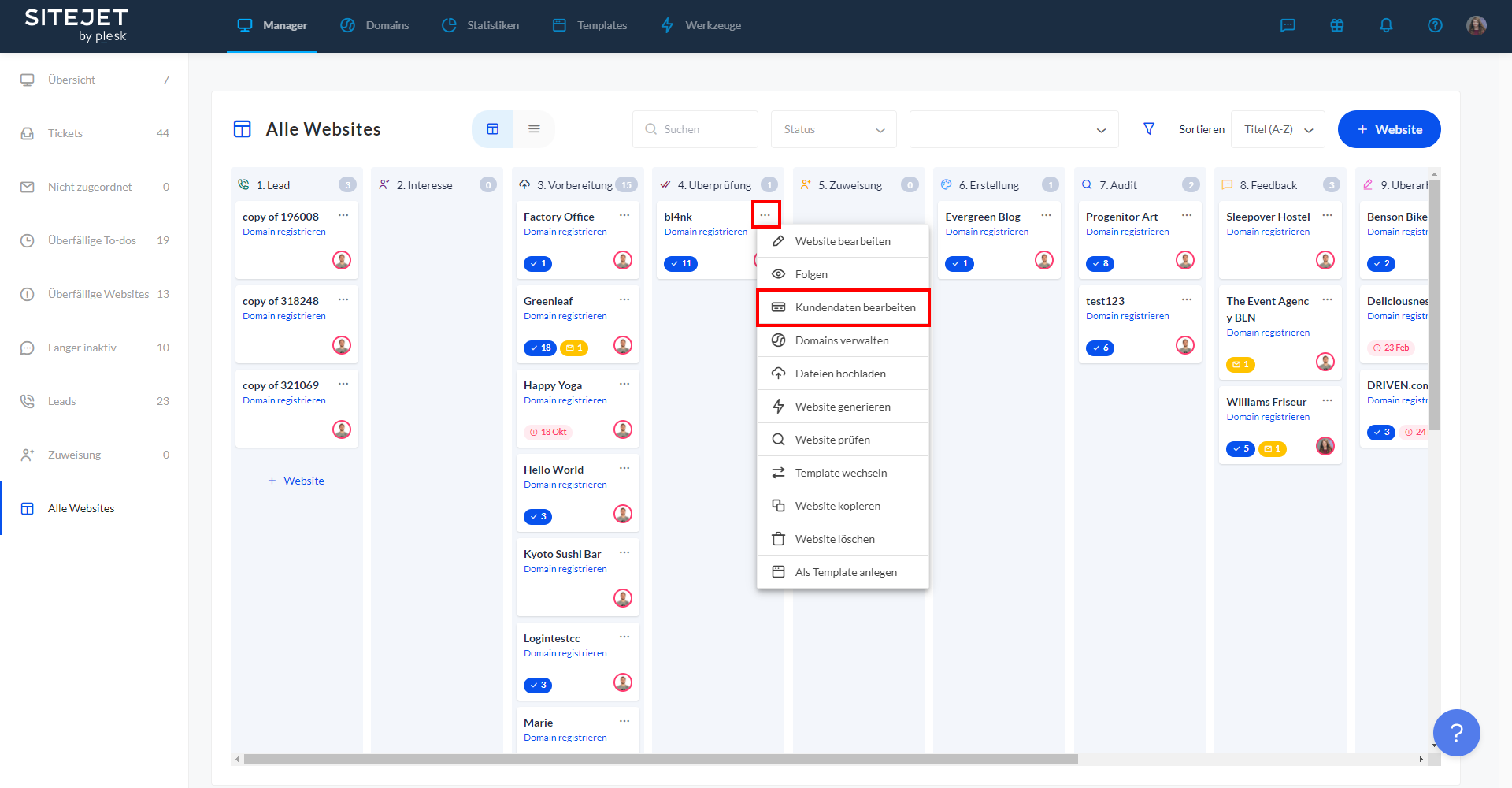Open Überfällige To-dos in sidebar
The height and width of the screenshot is (788, 1512).
94,240
